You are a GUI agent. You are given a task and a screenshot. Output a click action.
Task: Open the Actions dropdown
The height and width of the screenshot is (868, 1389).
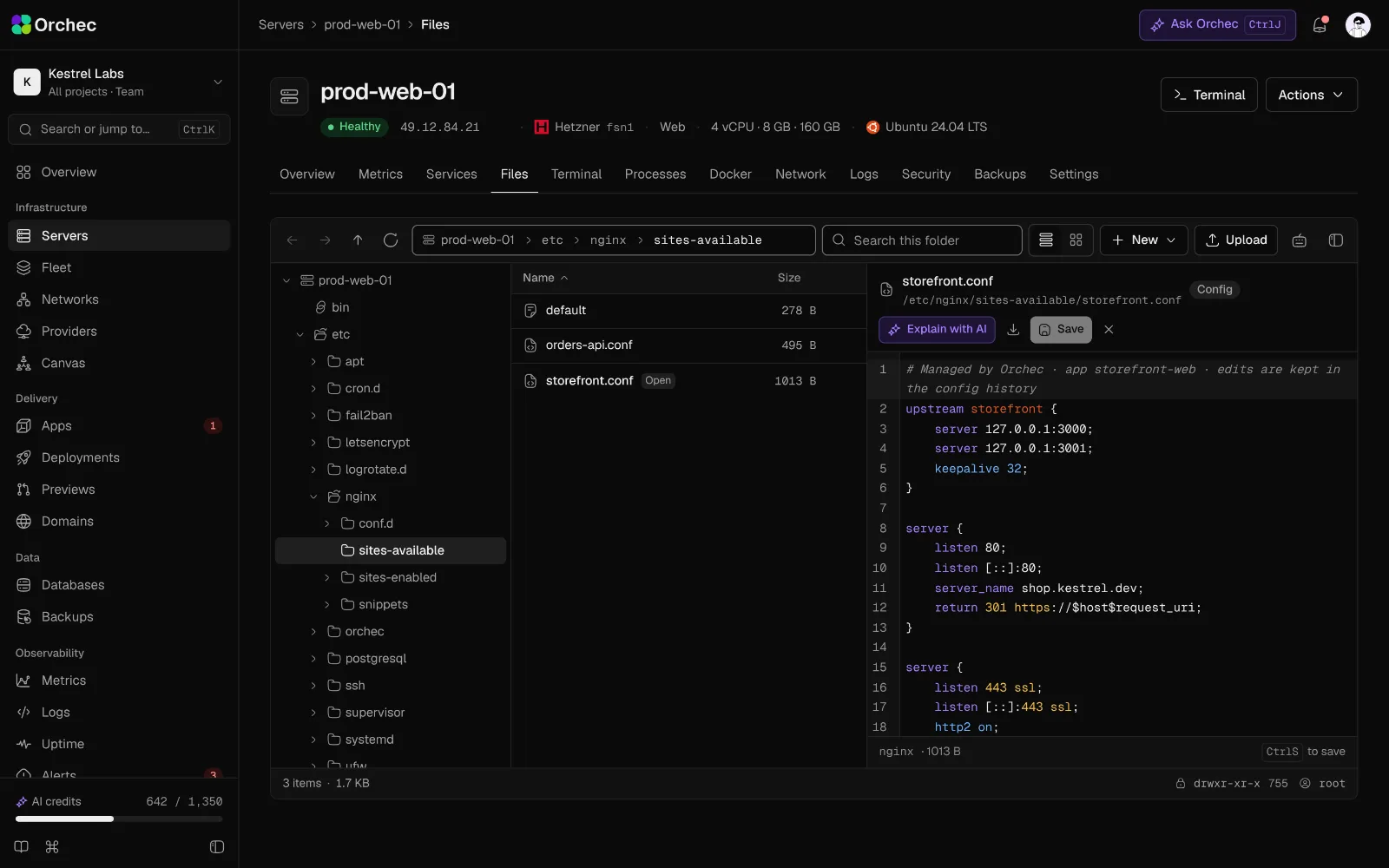click(1311, 95)
